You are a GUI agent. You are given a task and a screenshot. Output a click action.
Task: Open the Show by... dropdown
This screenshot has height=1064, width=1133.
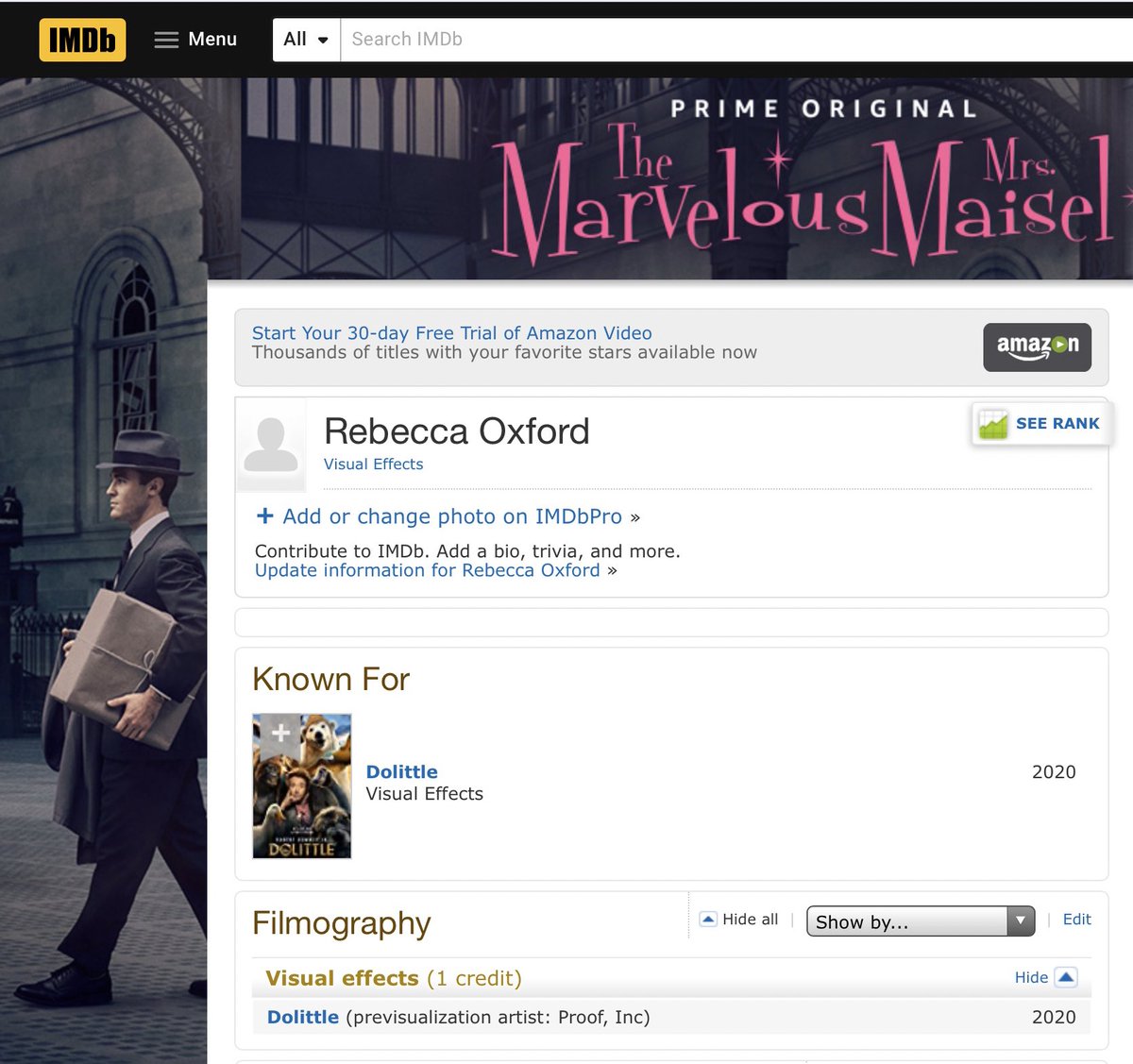(921, 921)
